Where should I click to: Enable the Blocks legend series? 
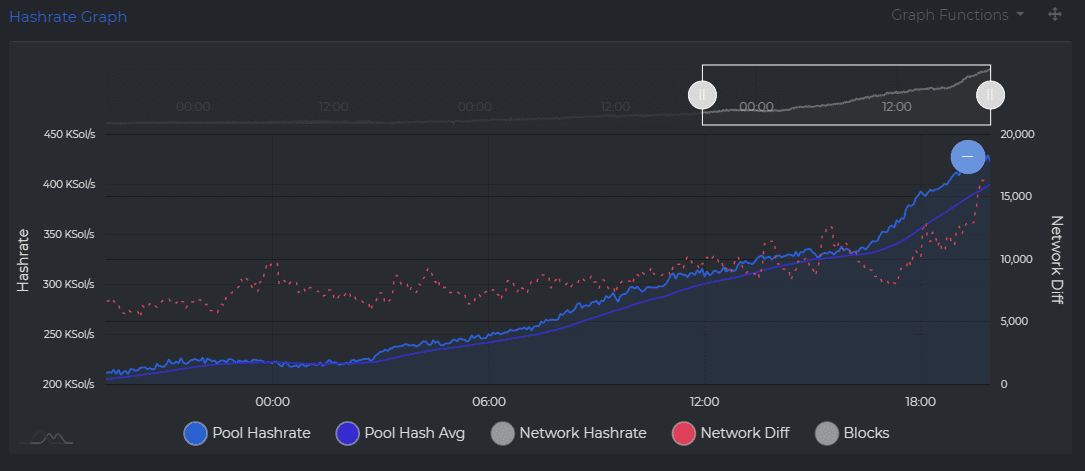852,434
